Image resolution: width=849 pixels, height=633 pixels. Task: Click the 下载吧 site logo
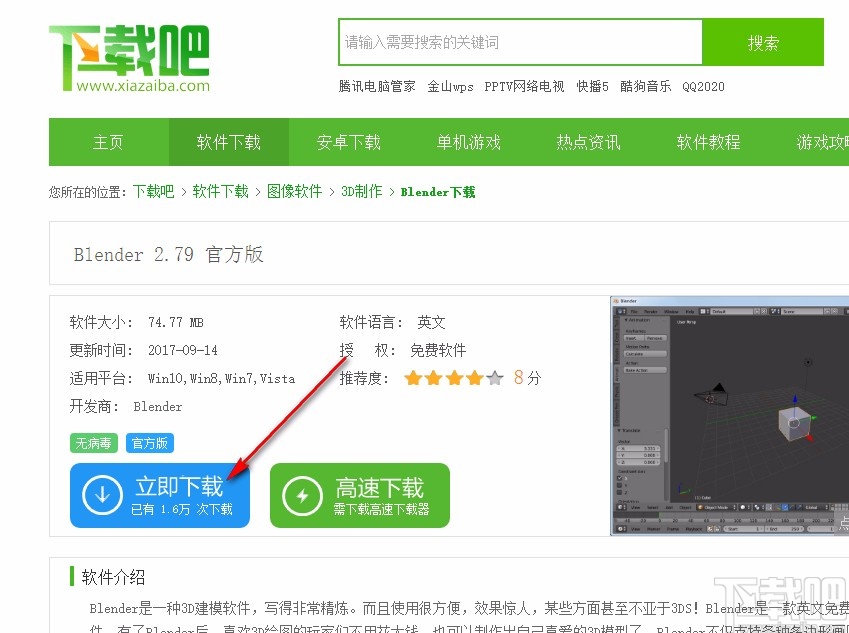pos(129,58)
